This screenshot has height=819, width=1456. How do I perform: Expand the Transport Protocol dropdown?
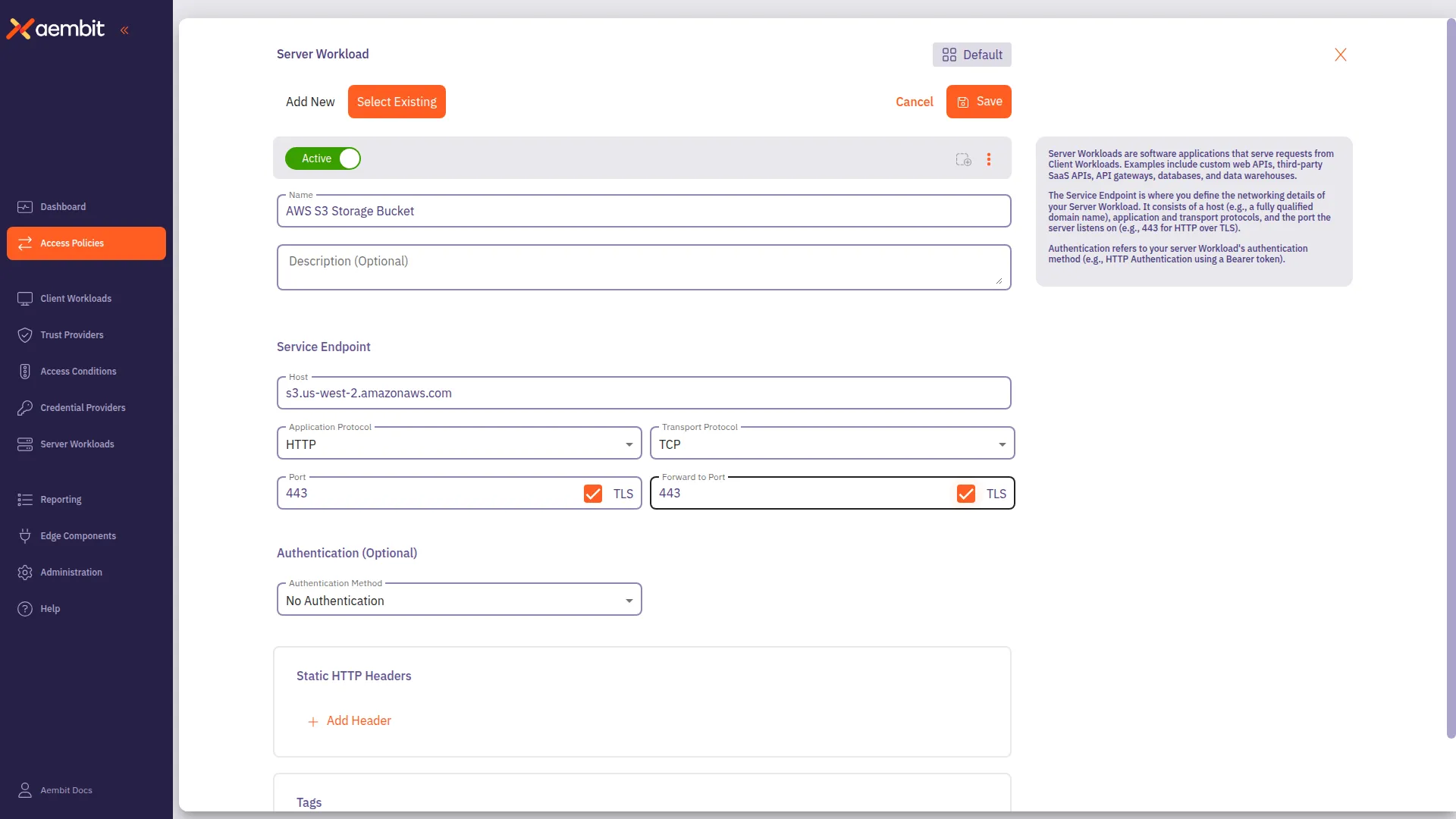tap(833, 444)
